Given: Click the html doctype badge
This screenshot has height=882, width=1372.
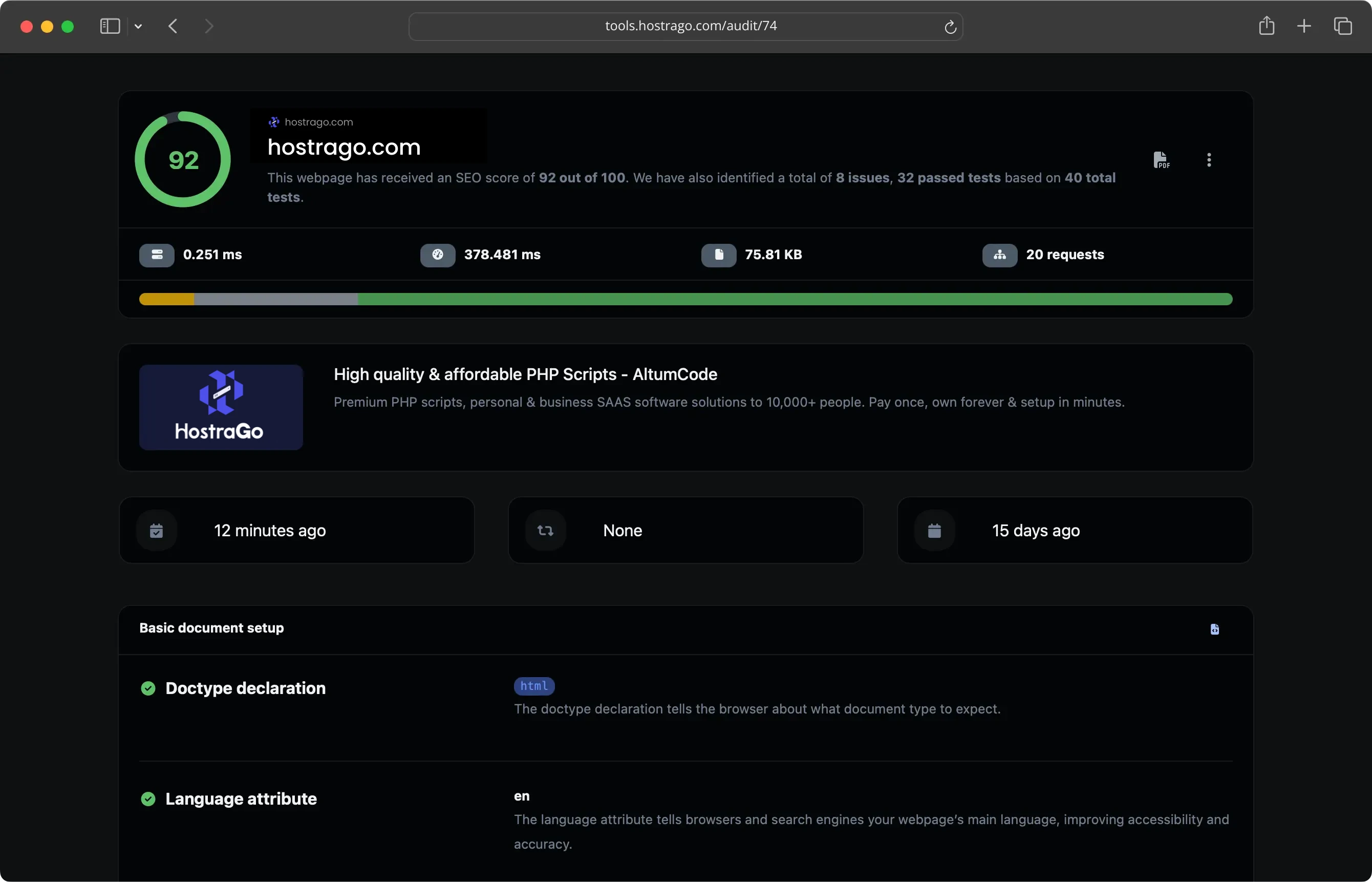Looking at the screenshot, I should (x=534, y=686).
